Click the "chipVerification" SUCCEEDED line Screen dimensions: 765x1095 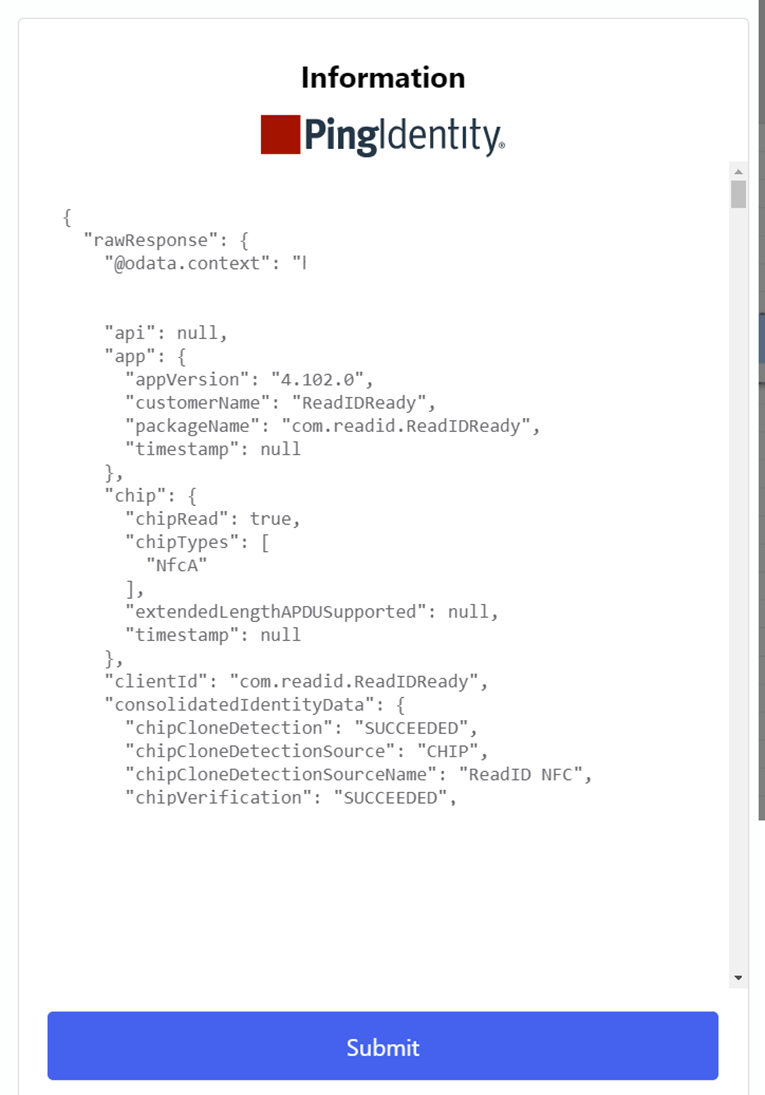[291, 798]
